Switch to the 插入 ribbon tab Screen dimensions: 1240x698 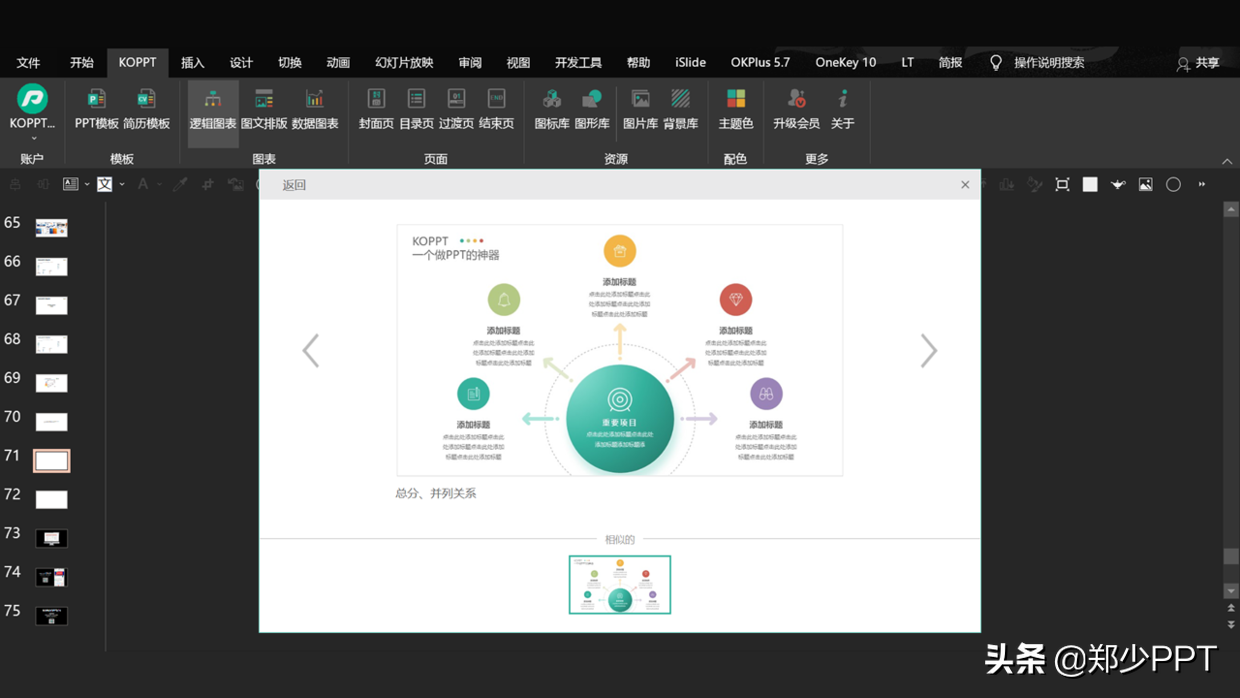[x=192, y=62]
